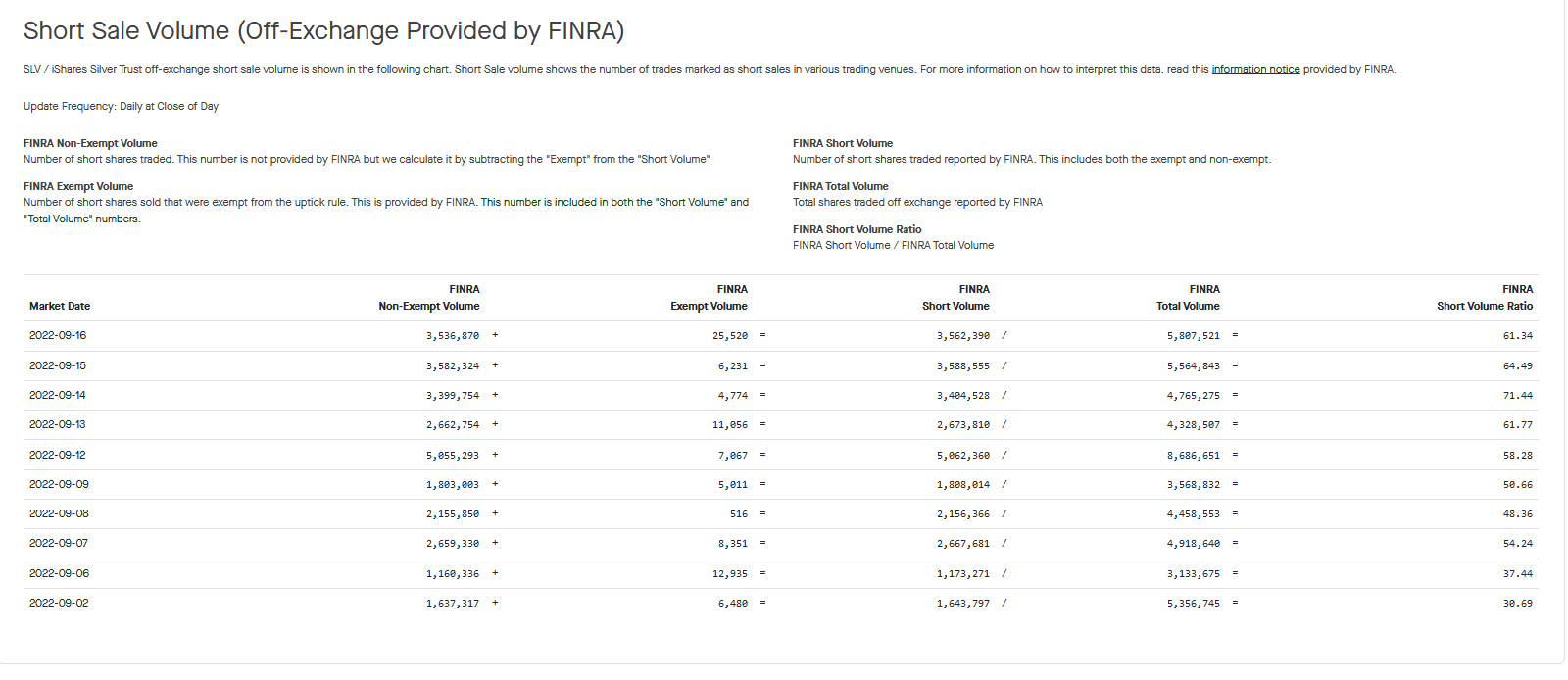Click the 2022-09-08 market date cell
The width and height of the screenshot is (1568, 680).
point(59,513)
